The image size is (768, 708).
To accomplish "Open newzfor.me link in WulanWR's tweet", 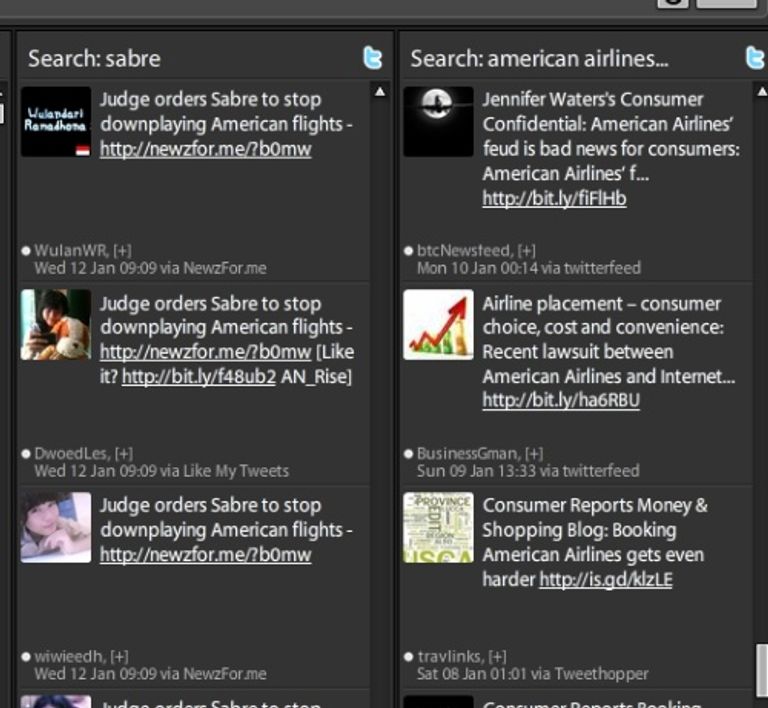I will click(x=206, y=149).
